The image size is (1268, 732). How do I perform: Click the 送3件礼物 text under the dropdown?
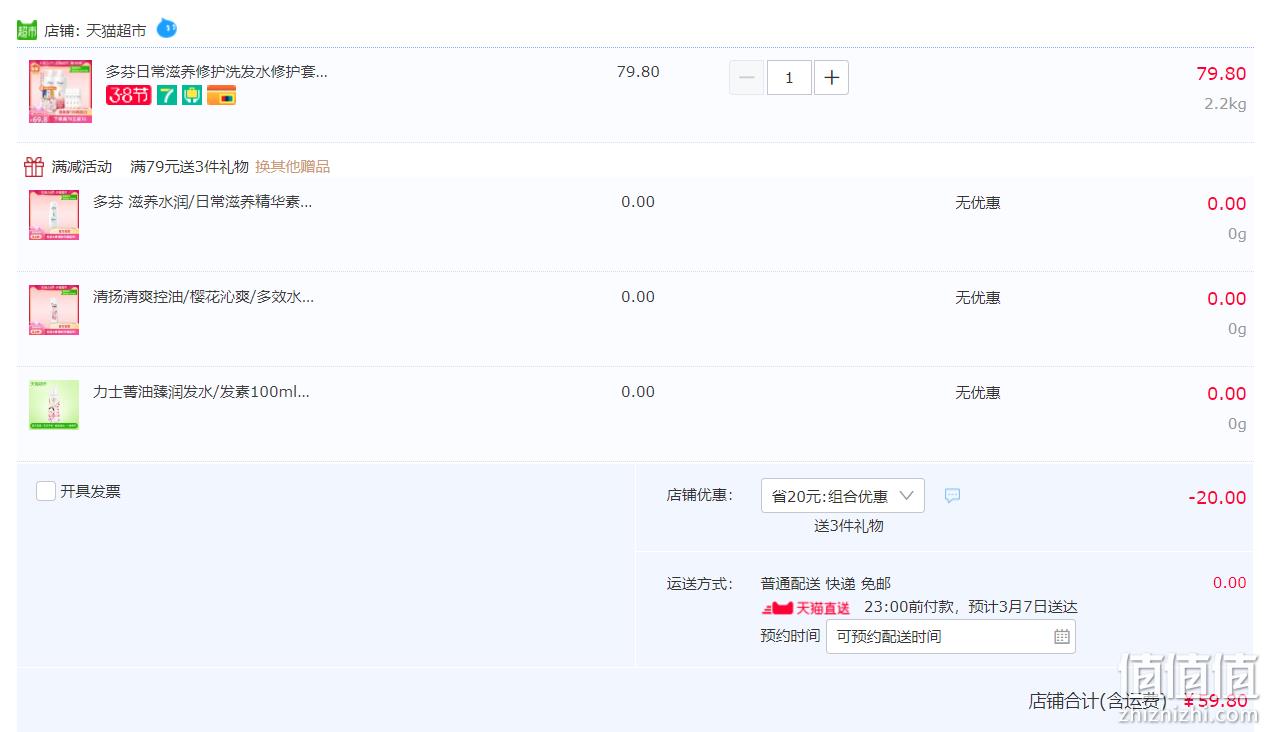[x=849, y=526]
